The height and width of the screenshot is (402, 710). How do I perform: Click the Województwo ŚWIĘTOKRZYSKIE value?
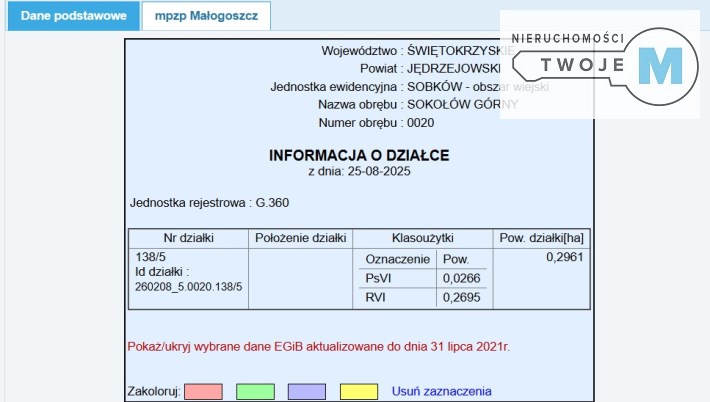coord(461,51)
